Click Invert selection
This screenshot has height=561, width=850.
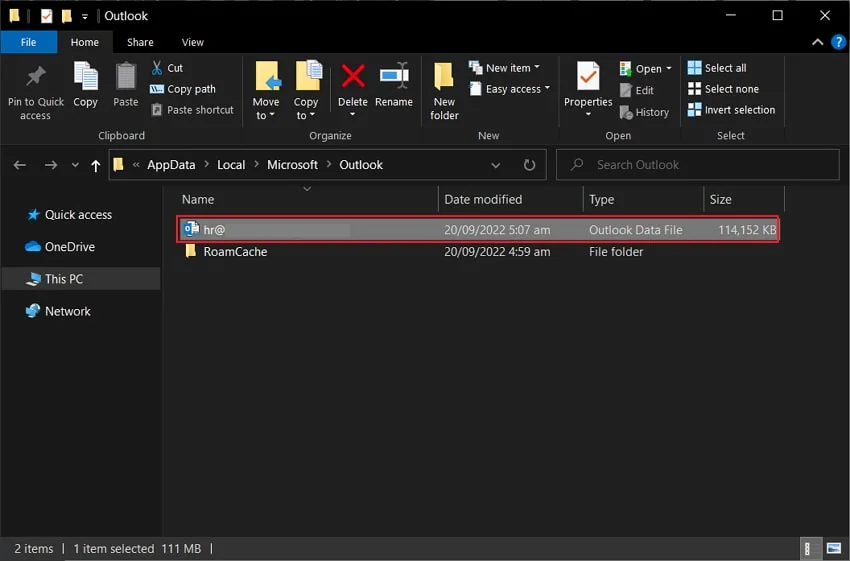731,110
